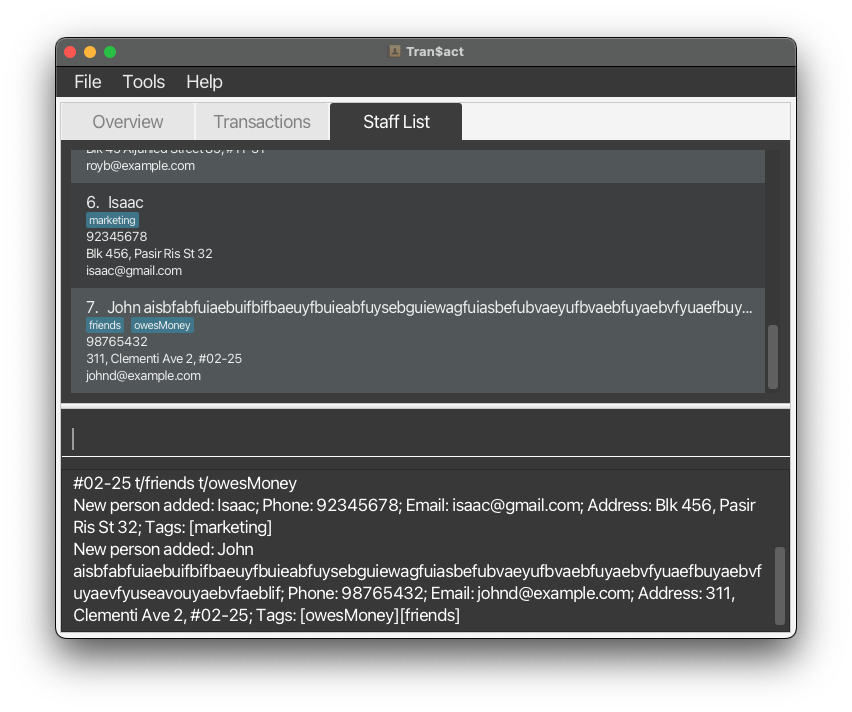Viewport: 852px width, 712px height.
Task: Click the staff list scrollbar thumb
Action: point(773,357)
